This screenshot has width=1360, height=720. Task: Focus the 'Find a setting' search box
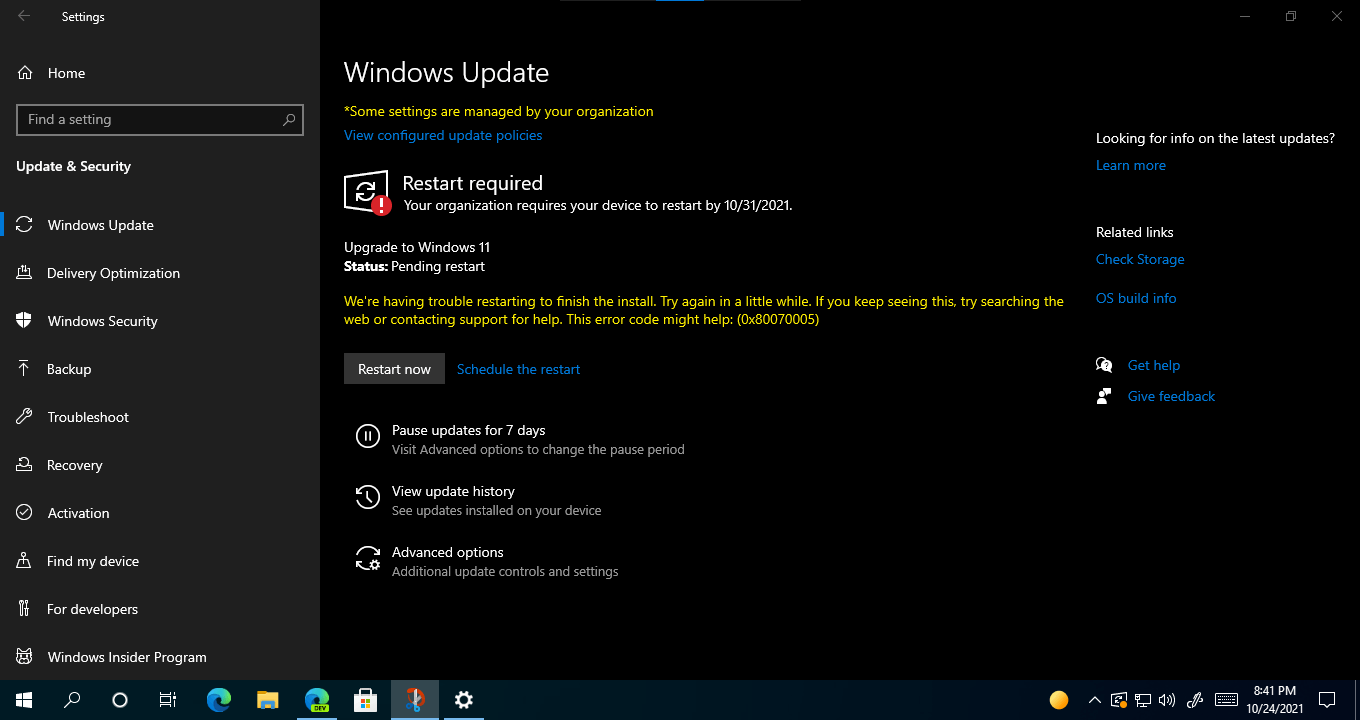[160, 119]
